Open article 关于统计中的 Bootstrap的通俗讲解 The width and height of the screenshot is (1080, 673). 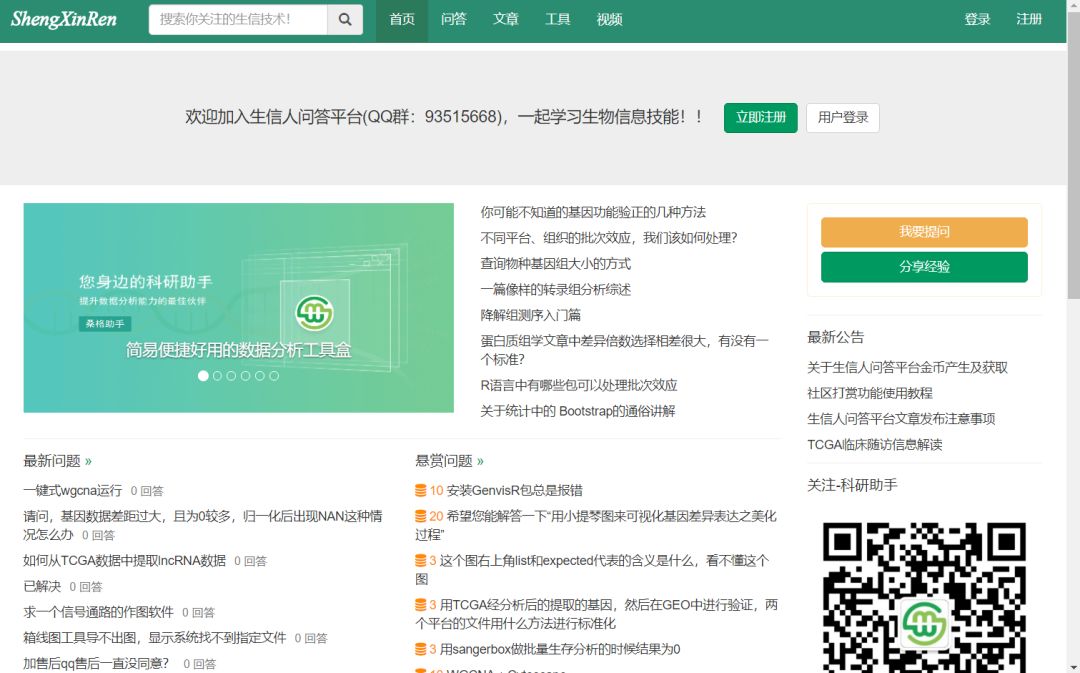(x=577, y=411)
